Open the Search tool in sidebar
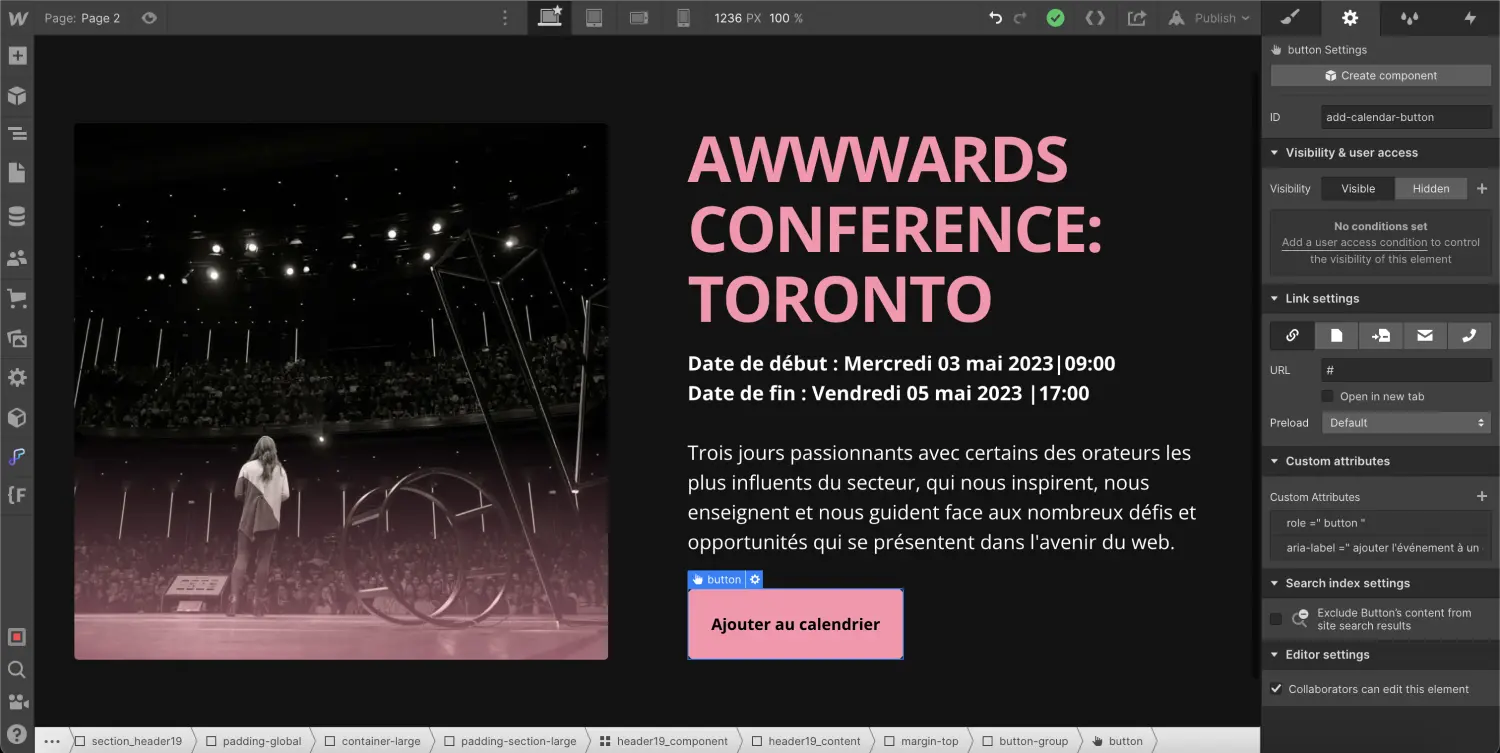Viewport: 1500px width, 753px height. [17, 669]
